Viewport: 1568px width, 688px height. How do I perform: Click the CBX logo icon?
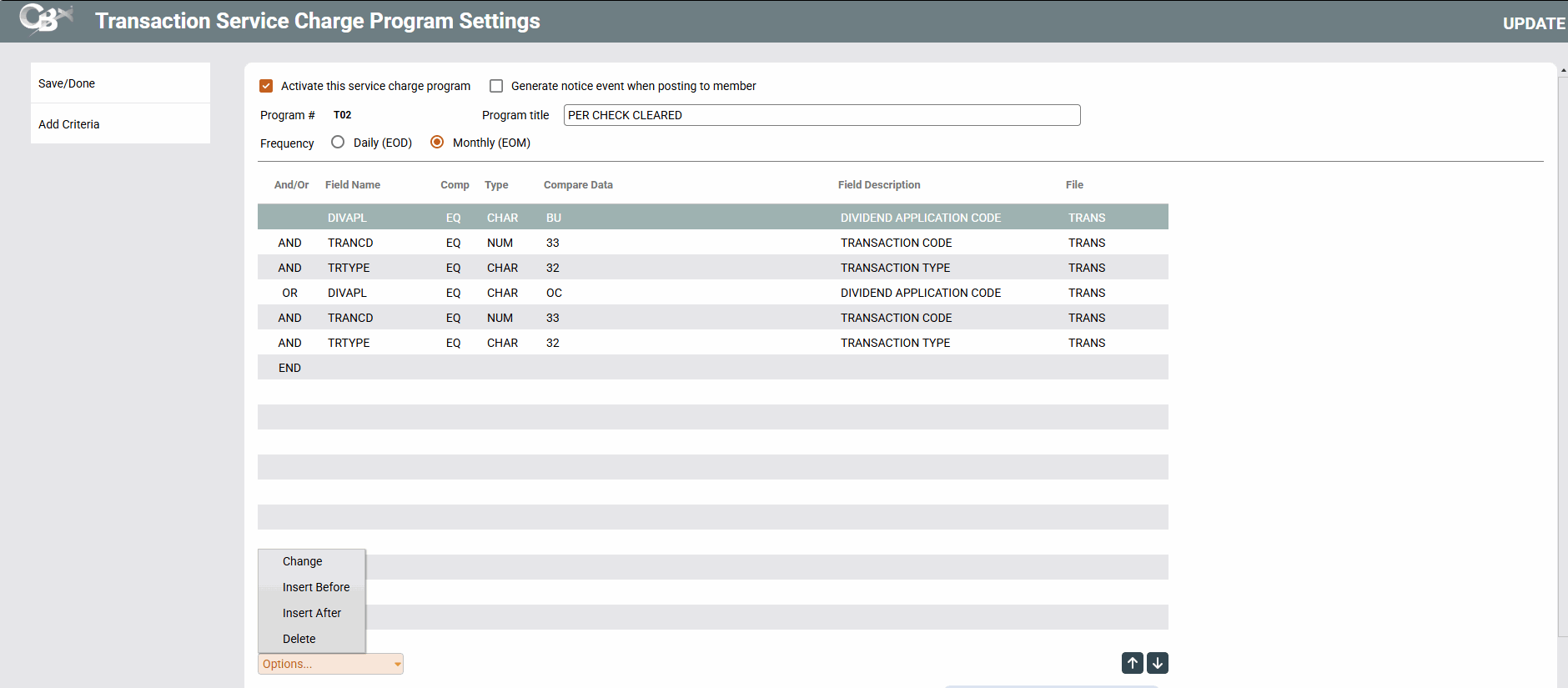point(46,18)
